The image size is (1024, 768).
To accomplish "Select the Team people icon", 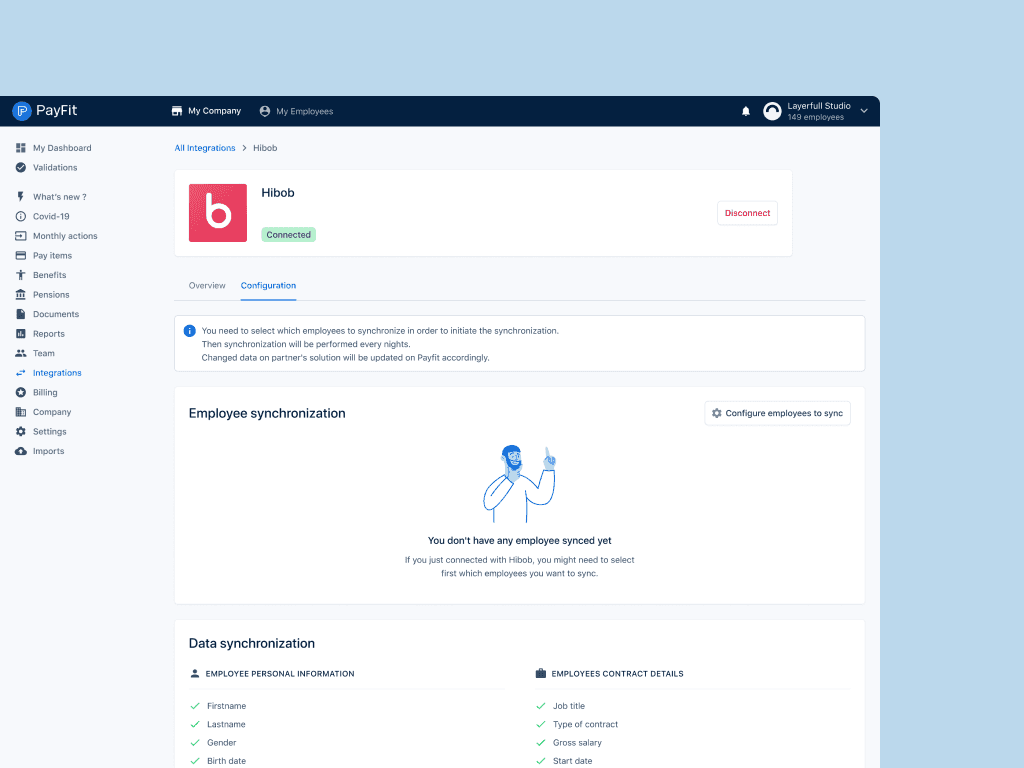I will point(22,353).
